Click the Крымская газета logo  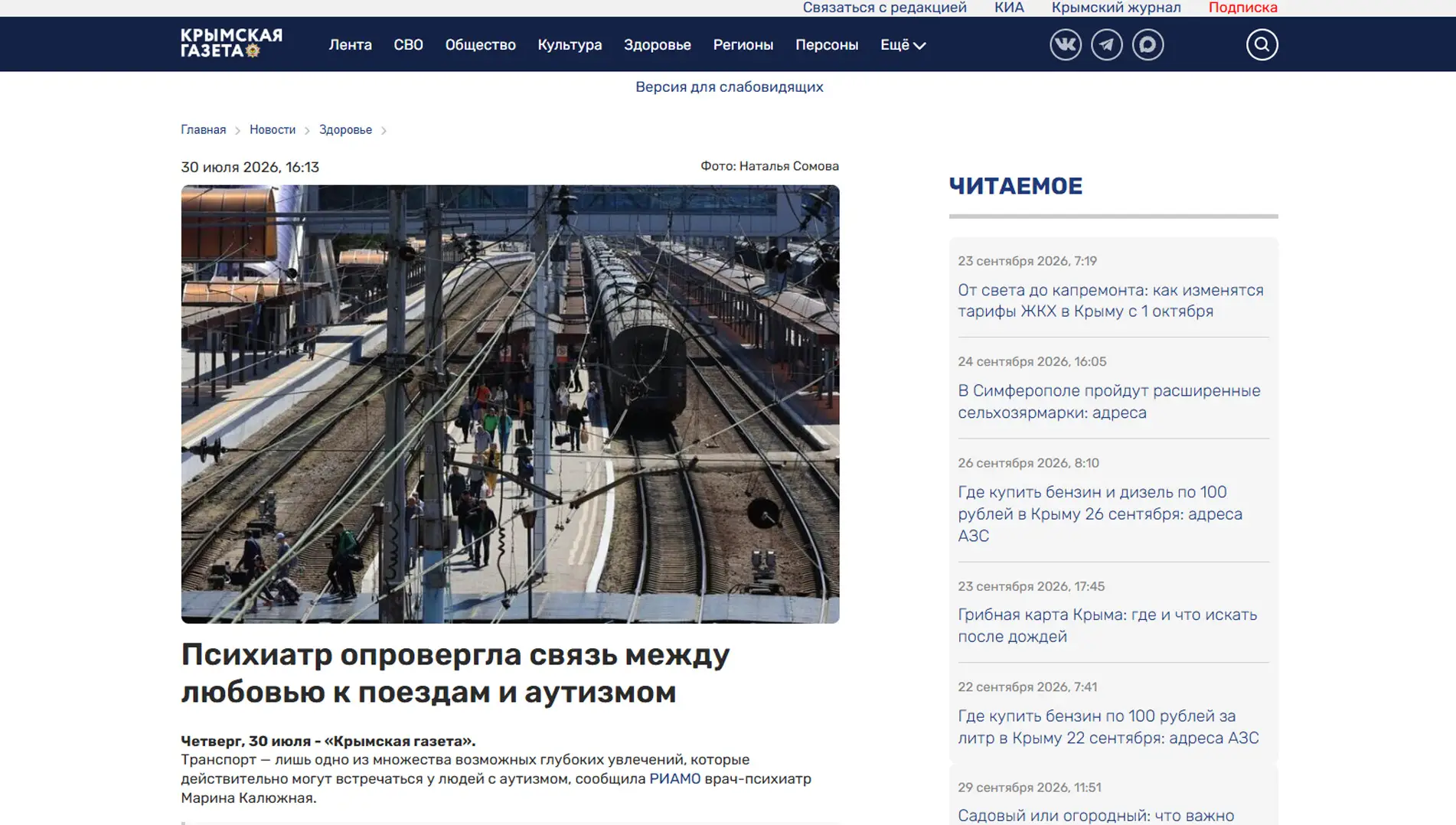point(231,44)
